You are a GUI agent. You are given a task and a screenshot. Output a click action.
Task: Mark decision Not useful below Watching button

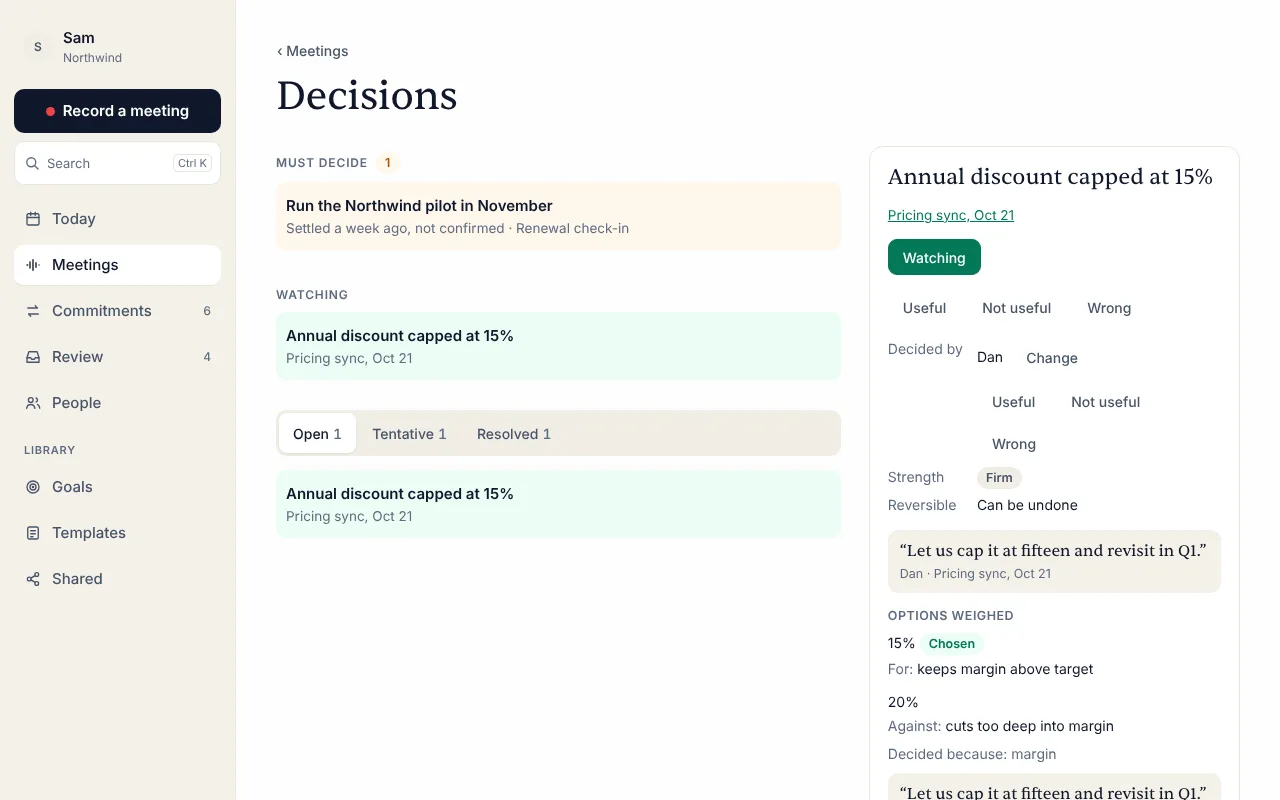coord(1016,308)
